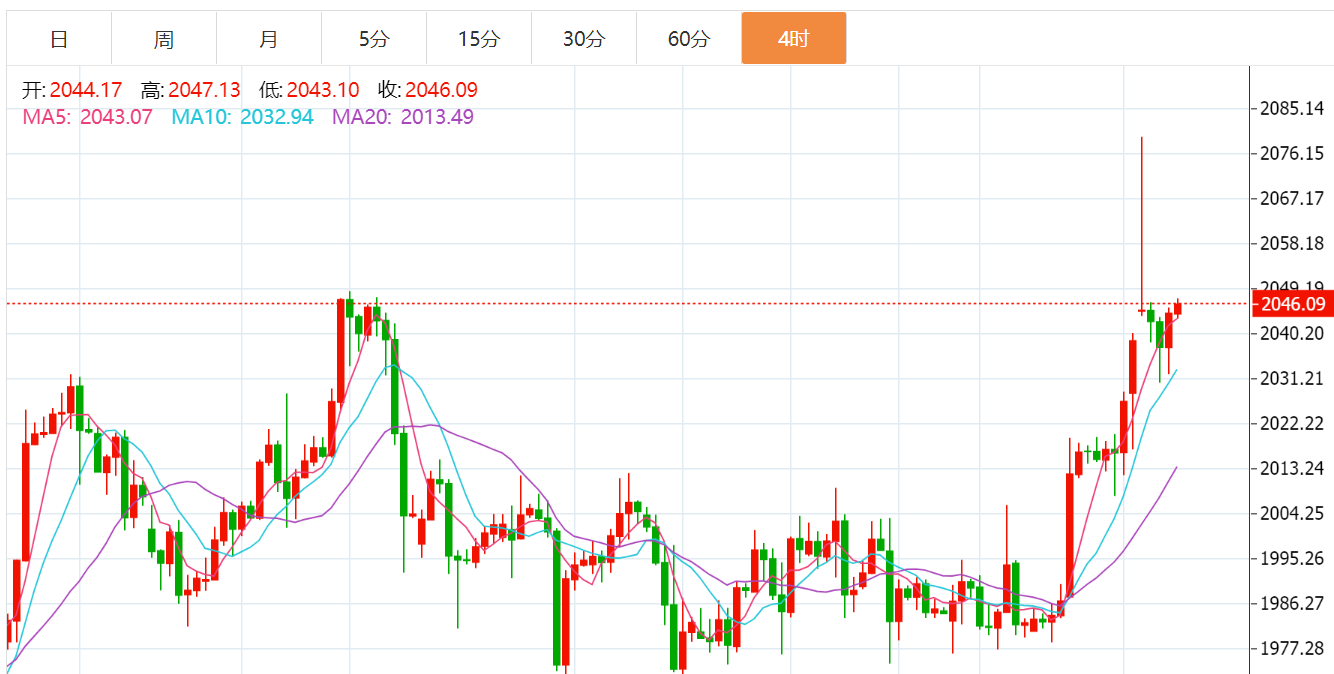The image size is (1334, 674).
Task: Select the 30分 timeframe tab
Action: point(584,39)
